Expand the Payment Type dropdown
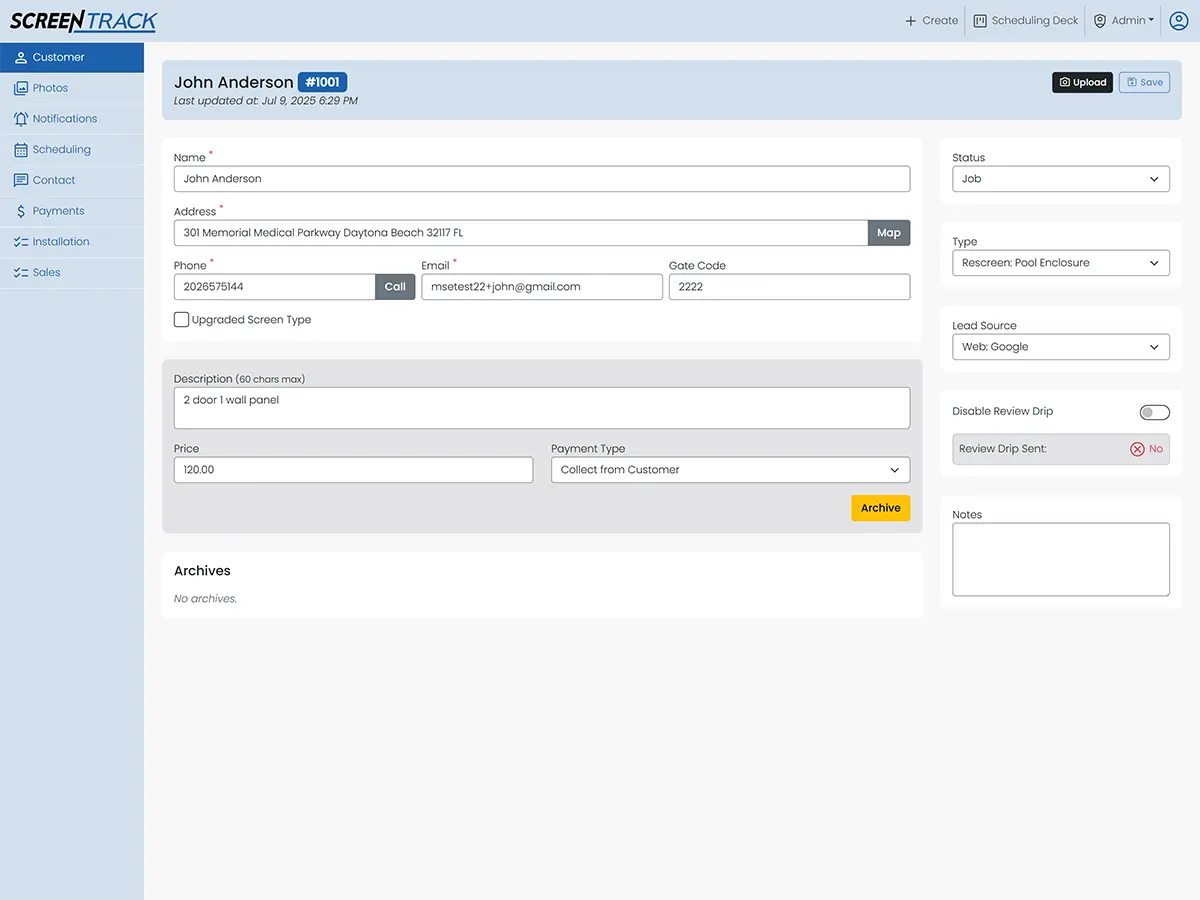This screenshot has height=900, width=1200. click(730, 470)
